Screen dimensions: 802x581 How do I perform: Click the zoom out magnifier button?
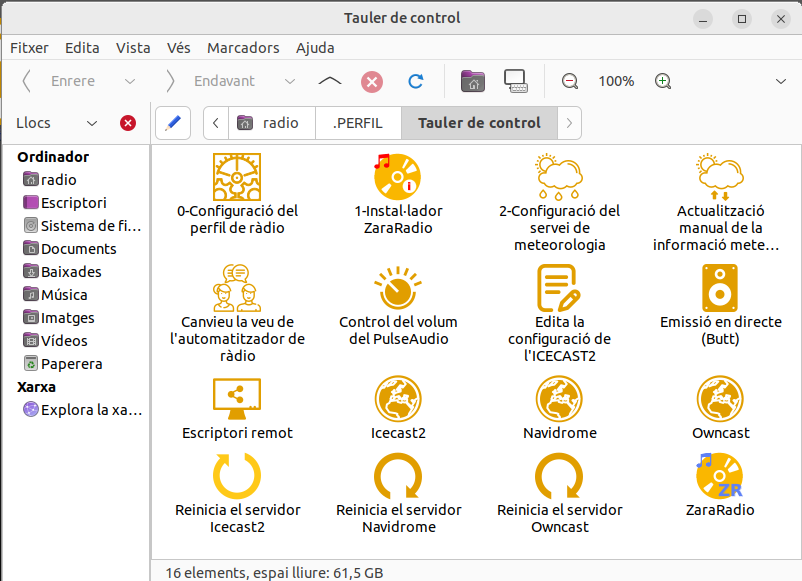pyautogui.click(x=570, y=81)
